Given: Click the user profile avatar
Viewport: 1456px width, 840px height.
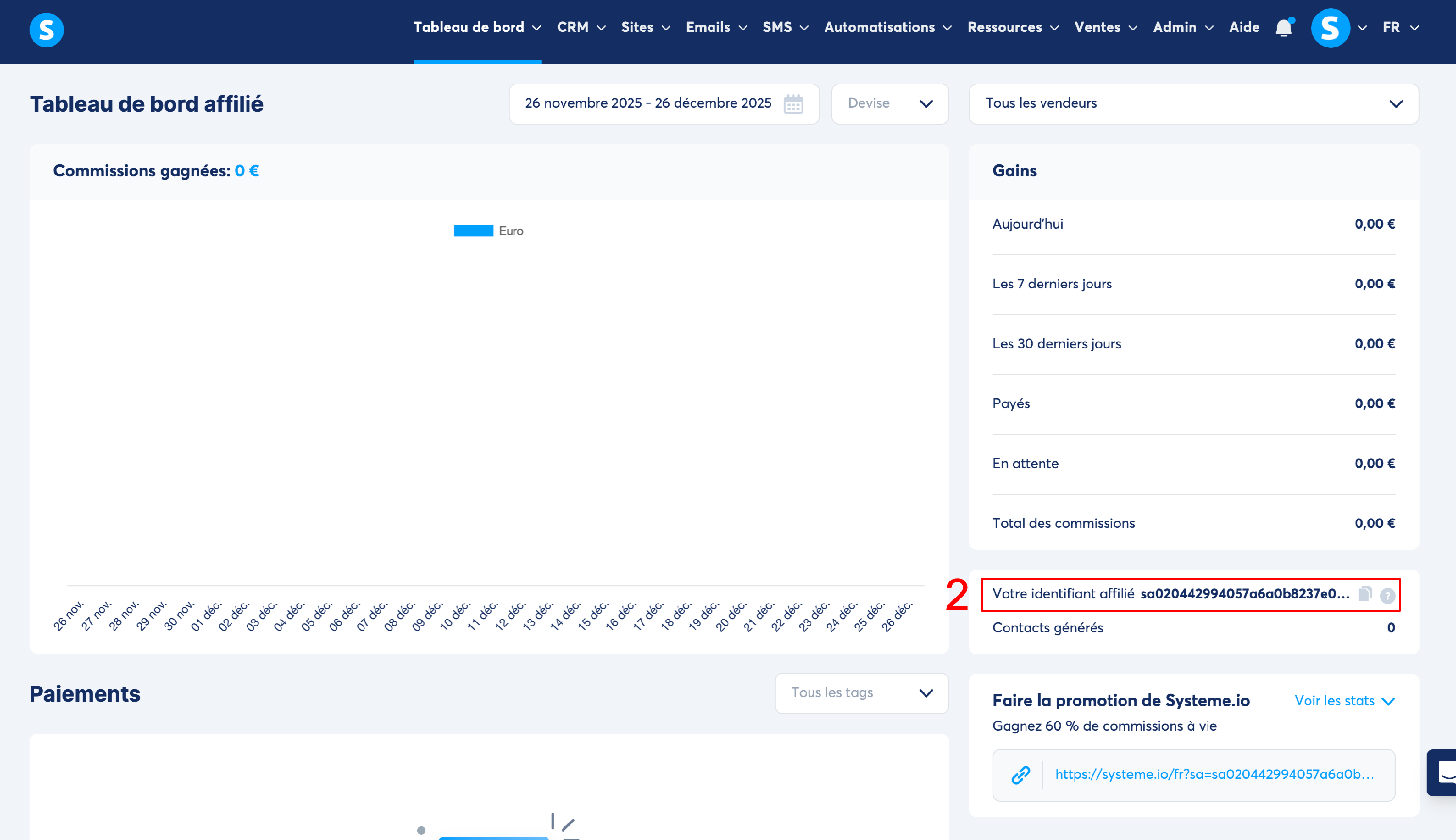Looking at the screenshot, I should (1330, 28).
